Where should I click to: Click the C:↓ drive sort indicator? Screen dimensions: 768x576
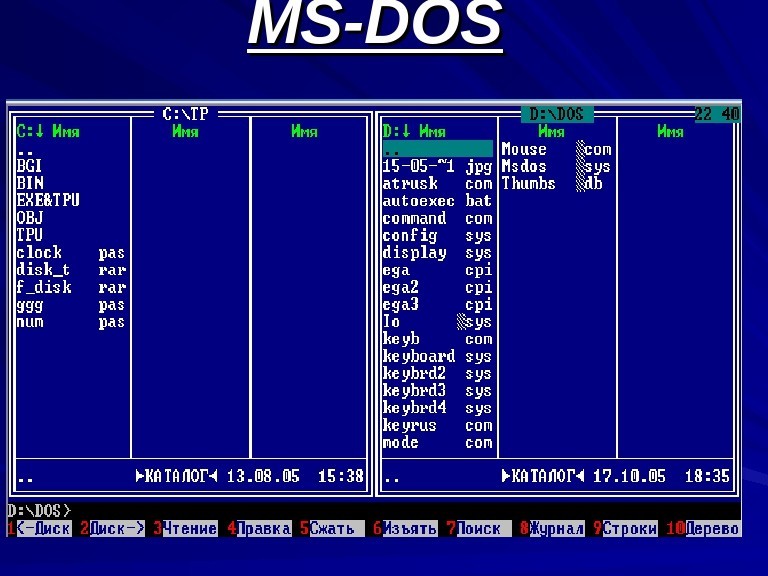tap(30, 131)
